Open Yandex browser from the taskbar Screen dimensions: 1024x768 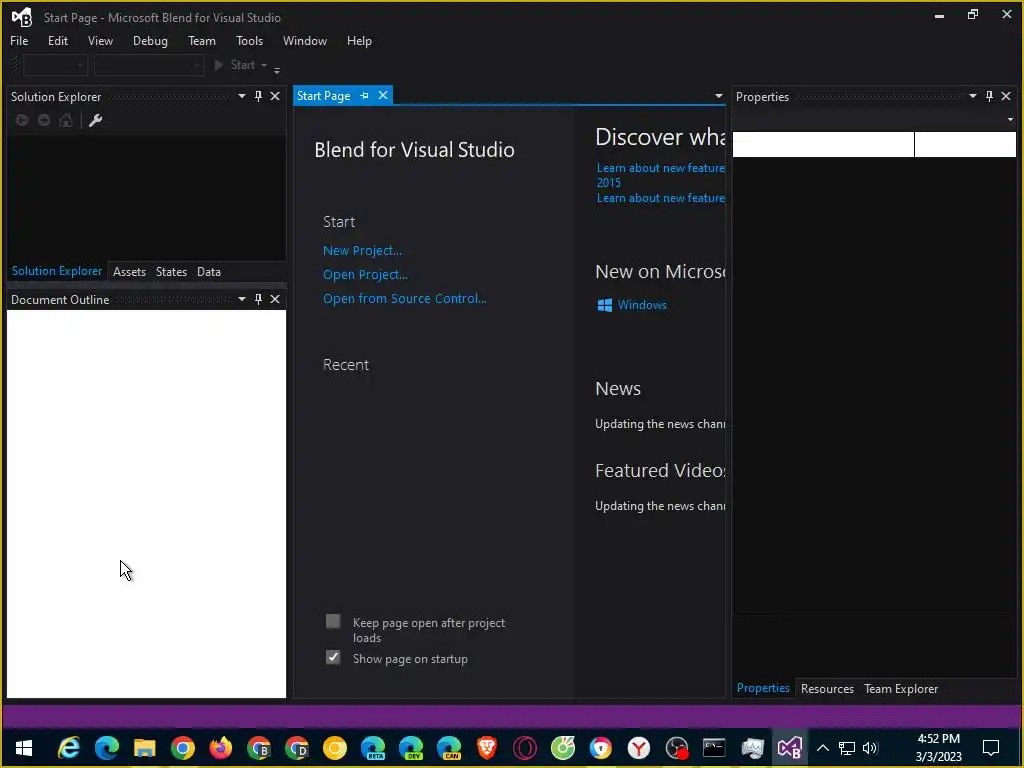tap(639, 748)
